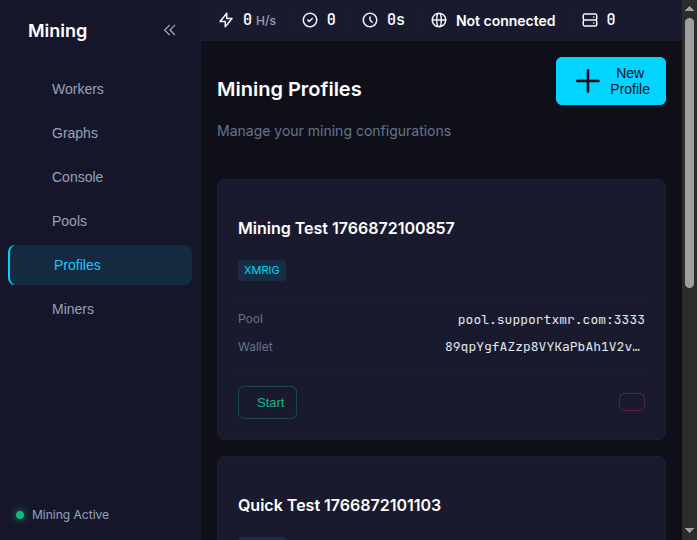This screenshot has height=540, width=697.
Task: Click the XMRIG tag on Mining Test
Action: coord(262,270)
